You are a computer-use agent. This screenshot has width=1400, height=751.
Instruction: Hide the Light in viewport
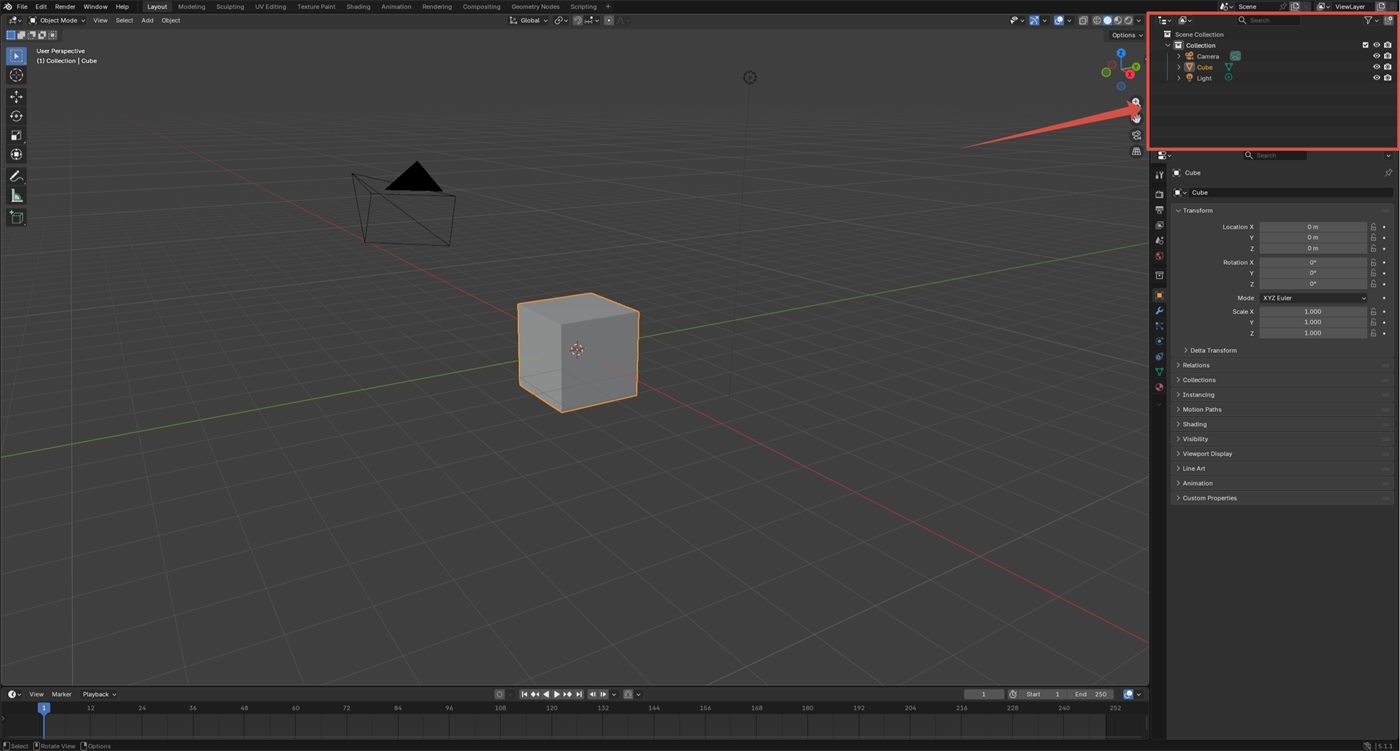pyautogui.click(x=1376, y=78)
